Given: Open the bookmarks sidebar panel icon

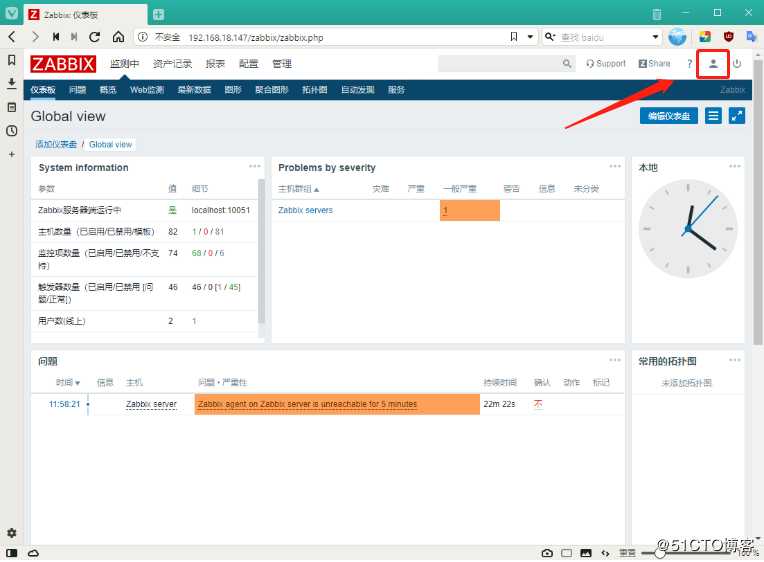Looking at the screenshot, I should [x=12, y=60].
